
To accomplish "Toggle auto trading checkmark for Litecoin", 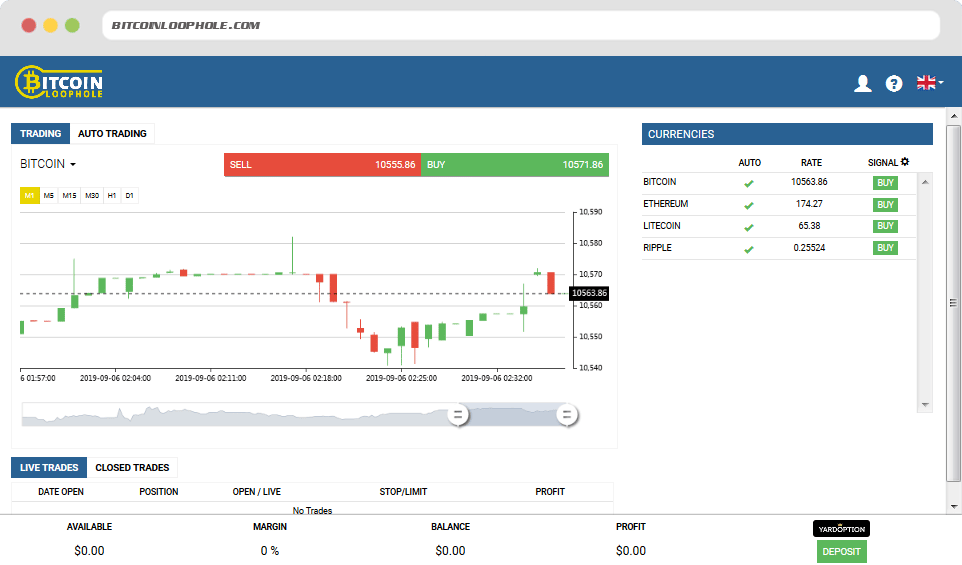I will point(748,228).
